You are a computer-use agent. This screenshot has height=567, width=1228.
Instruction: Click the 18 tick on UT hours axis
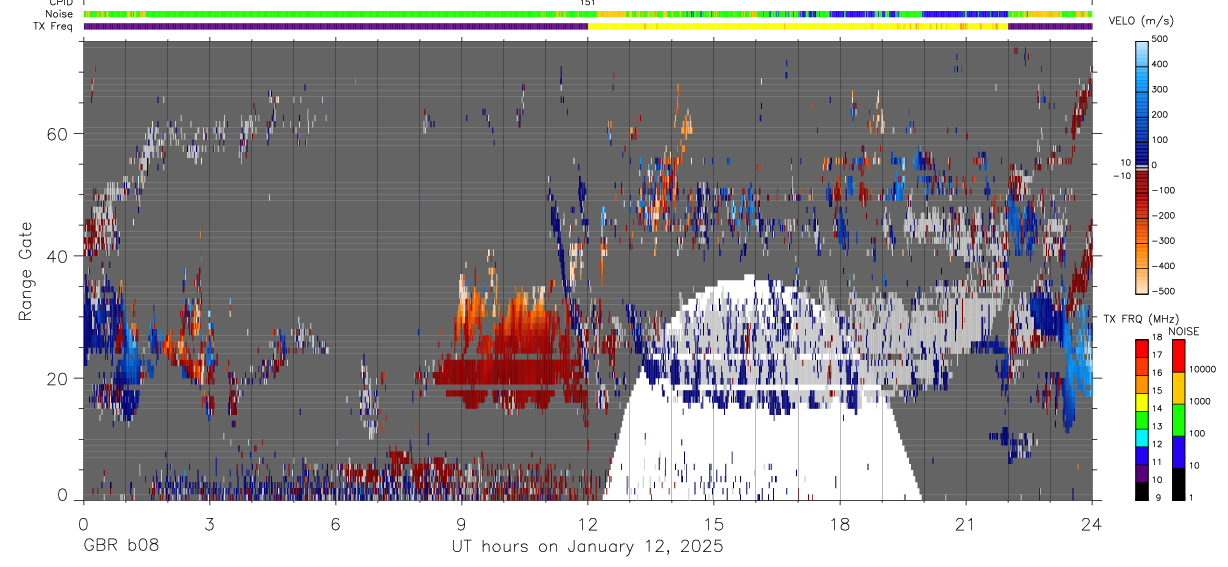pyautogui.click(x=839, y=524)
